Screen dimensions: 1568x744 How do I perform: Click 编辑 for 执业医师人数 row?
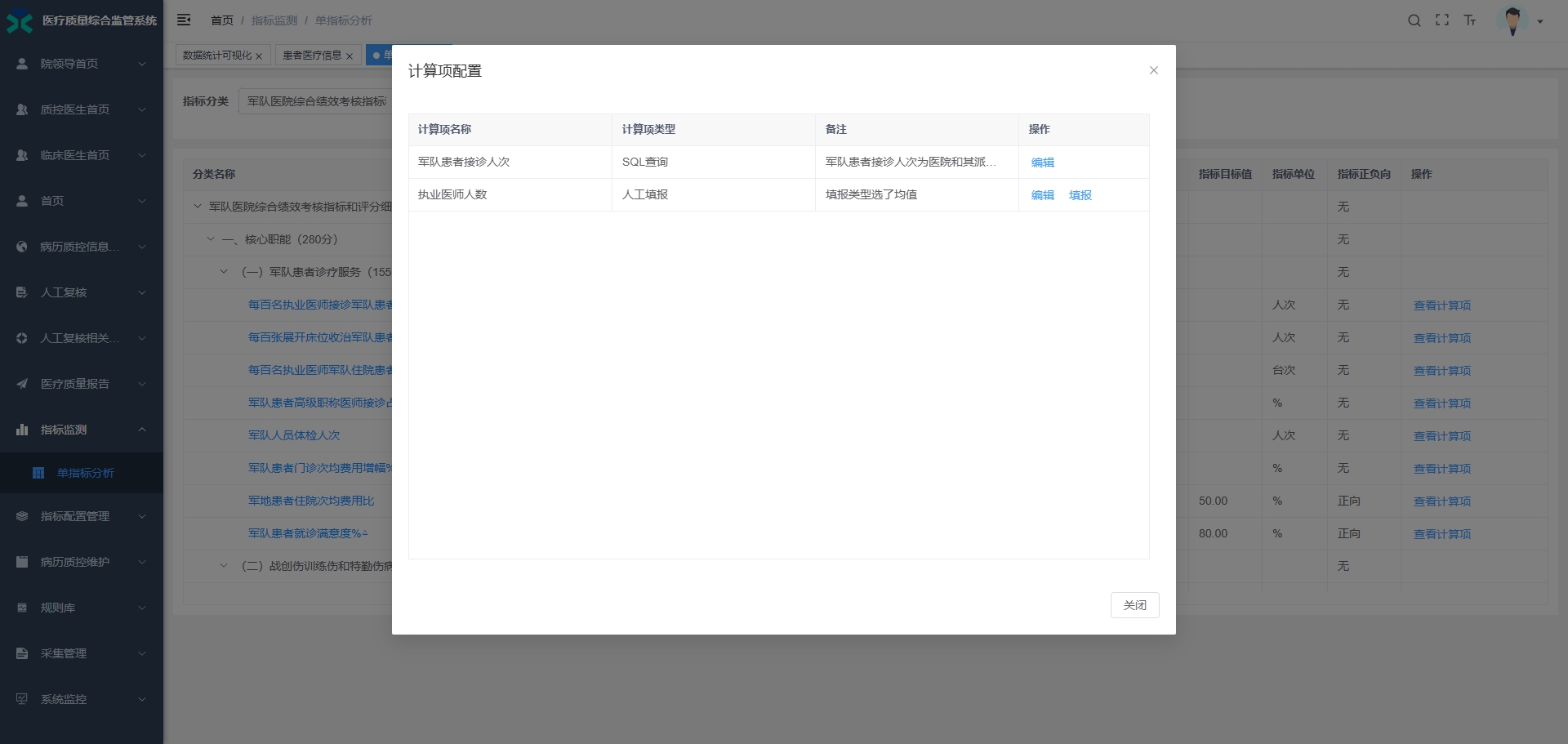click(1042, 195)
